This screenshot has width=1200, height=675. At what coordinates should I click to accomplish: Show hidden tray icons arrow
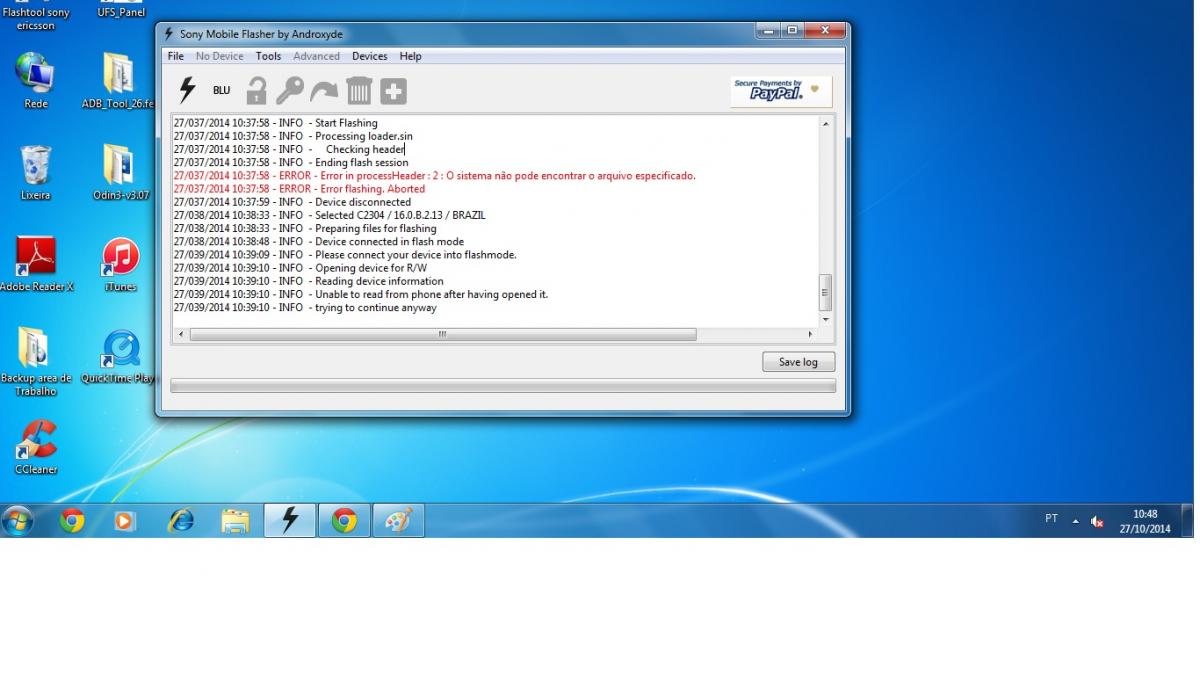[1076, 521]
